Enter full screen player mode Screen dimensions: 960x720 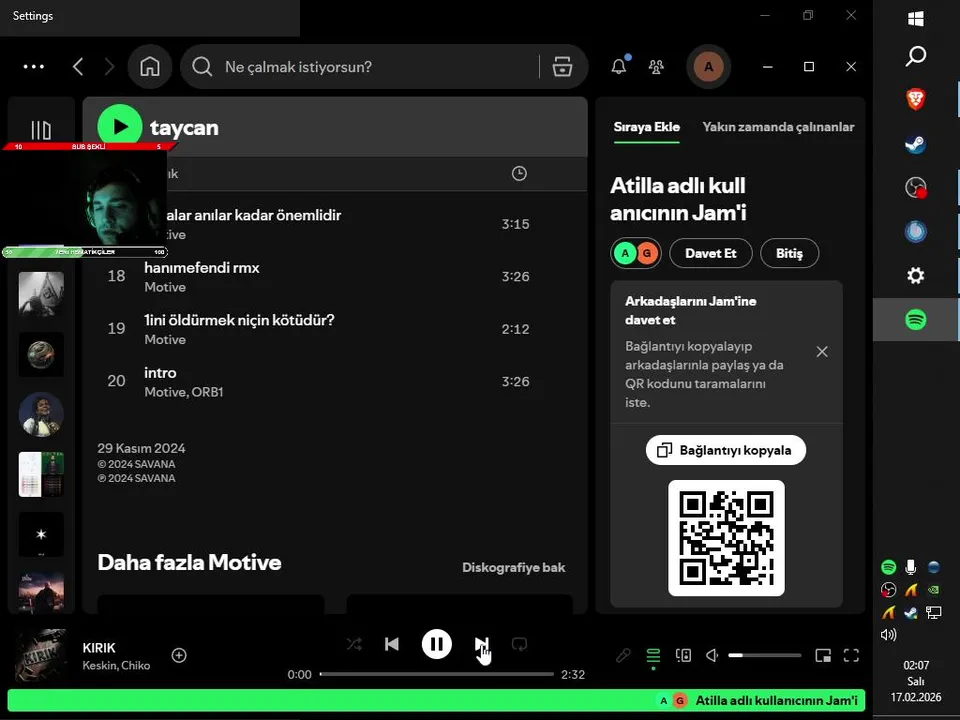coord(851,656)
